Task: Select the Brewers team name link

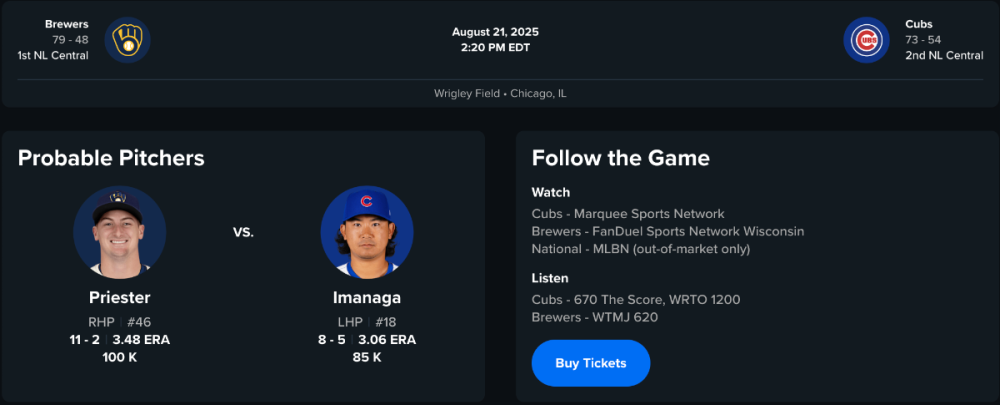Action: [67, 24]
